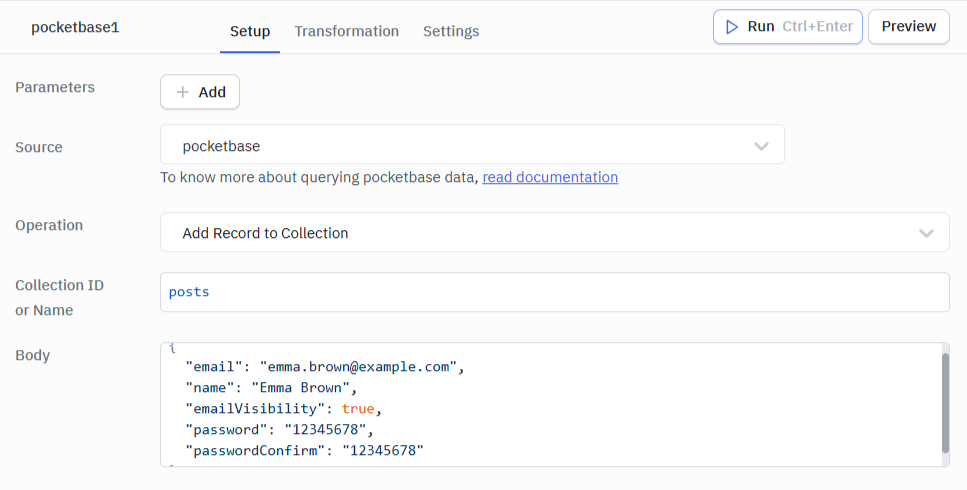Click the plus icon in Add button
The width and height of the screenshot is (967, 490).
click(x=182, y=92)
